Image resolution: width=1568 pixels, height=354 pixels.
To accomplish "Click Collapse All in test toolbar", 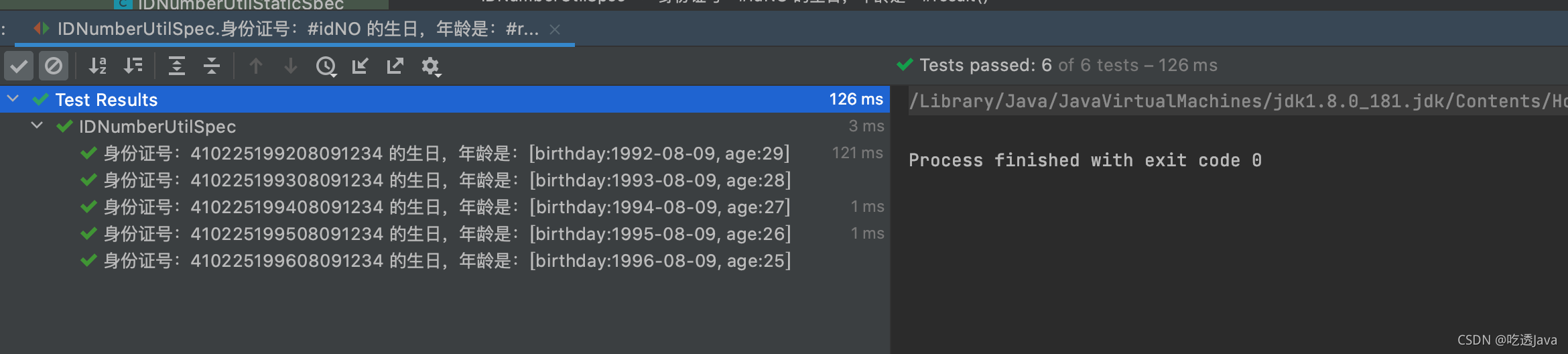I will pos(212,66).
